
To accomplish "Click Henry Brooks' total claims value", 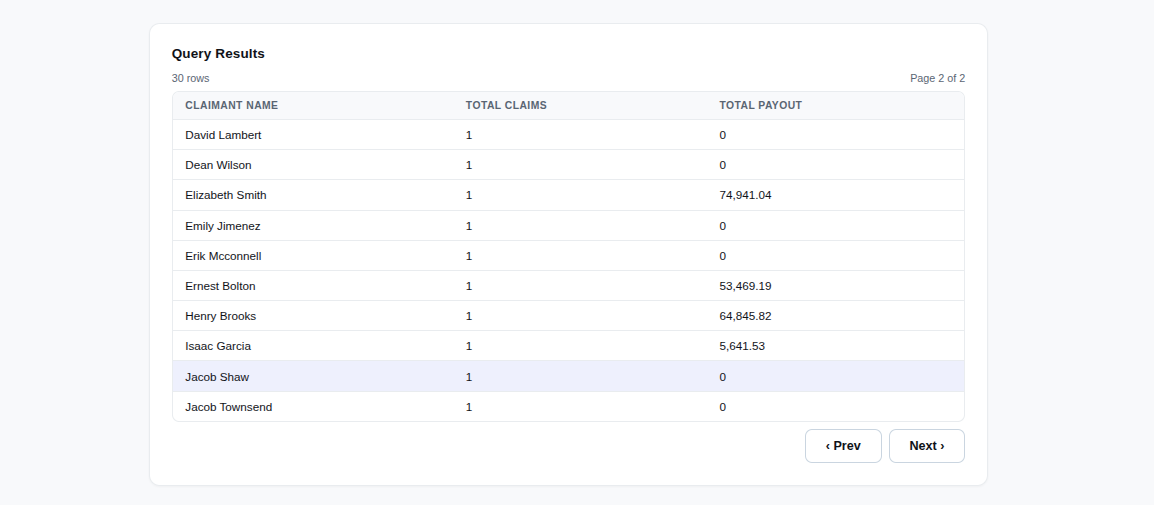I will [469, 317].
